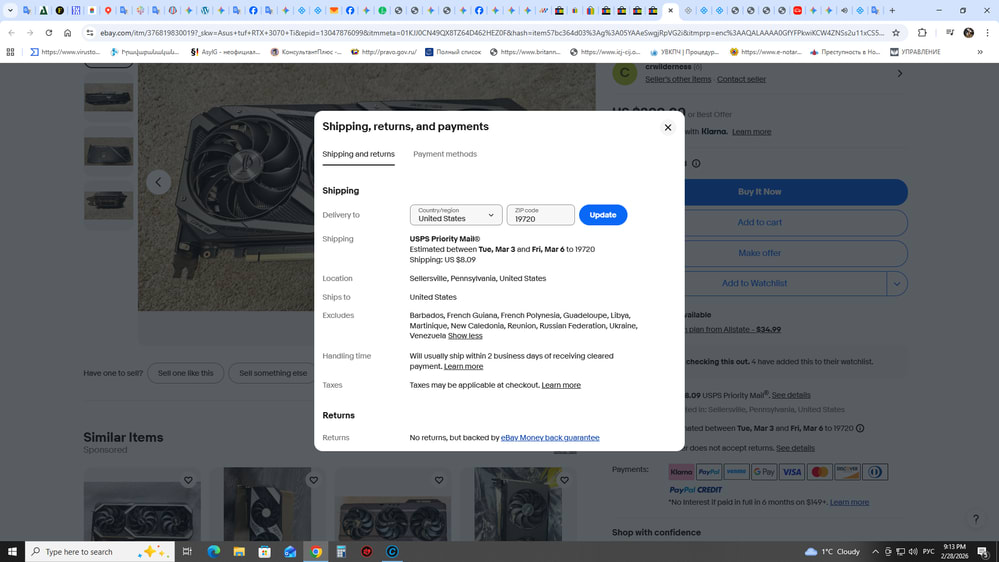Image resolution: width=999 pixels, height=562 pixels.
Task: Click the PayPal payment icon
Action: pos(708,472)
